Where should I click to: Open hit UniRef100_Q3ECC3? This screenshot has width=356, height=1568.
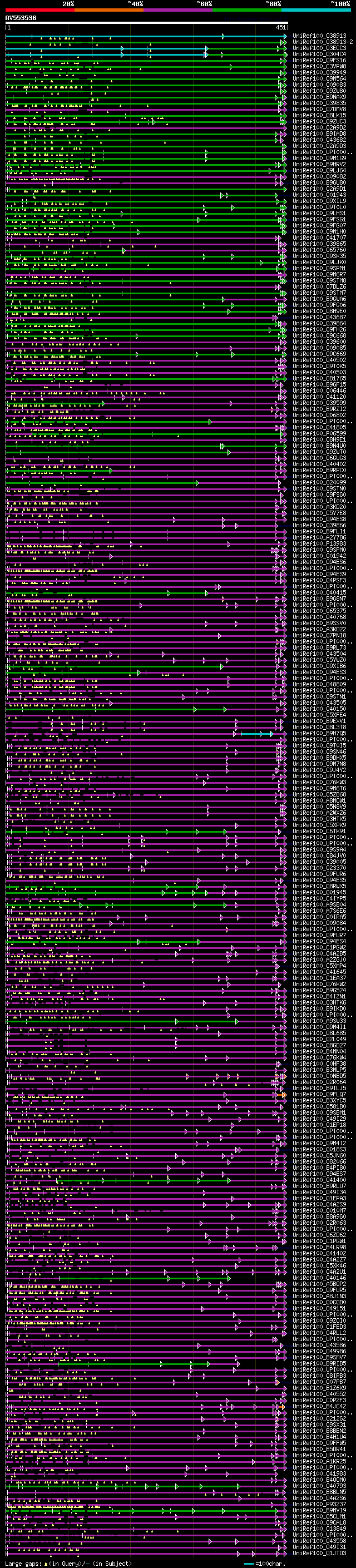tap(319, 48)
